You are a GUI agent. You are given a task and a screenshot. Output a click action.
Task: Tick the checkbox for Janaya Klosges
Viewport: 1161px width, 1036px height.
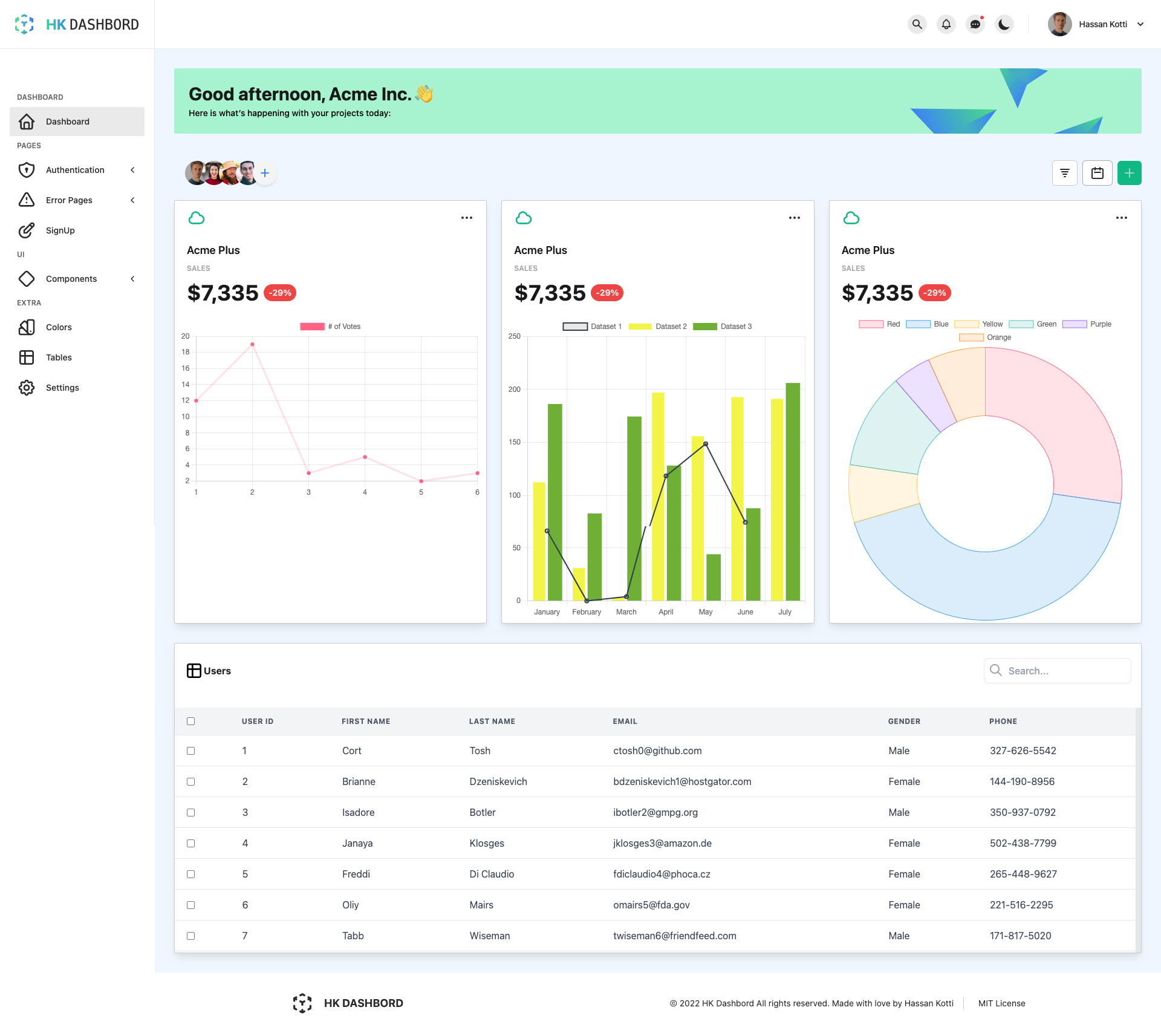[x=191, y=843]
